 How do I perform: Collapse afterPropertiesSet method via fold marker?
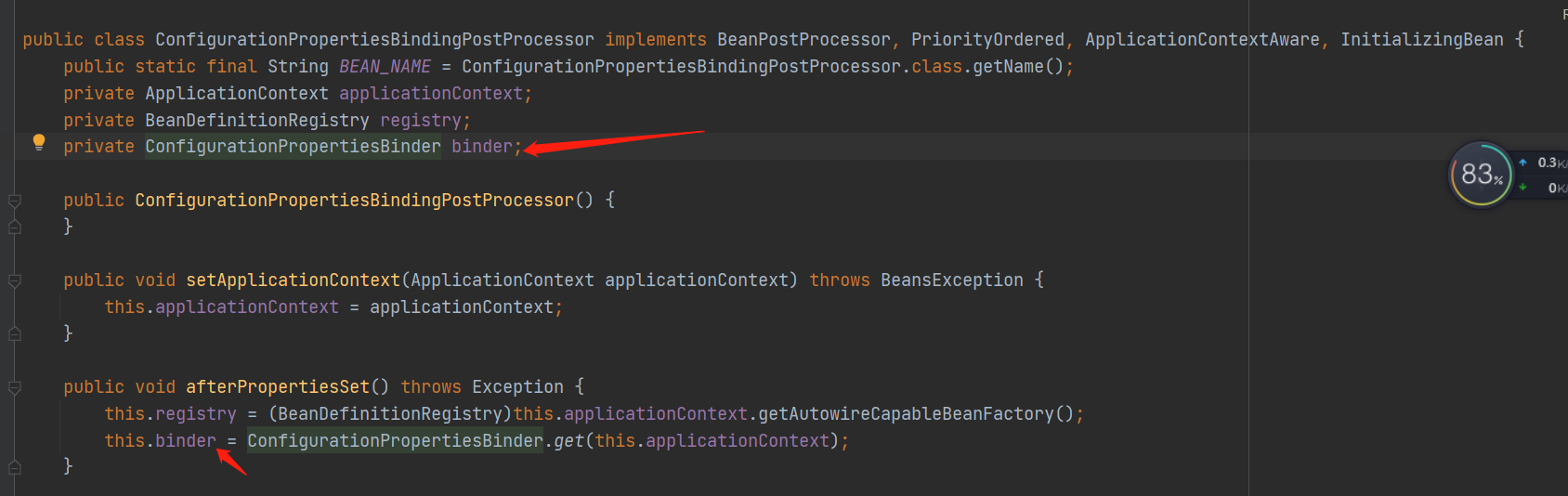(x=15, y=387)
